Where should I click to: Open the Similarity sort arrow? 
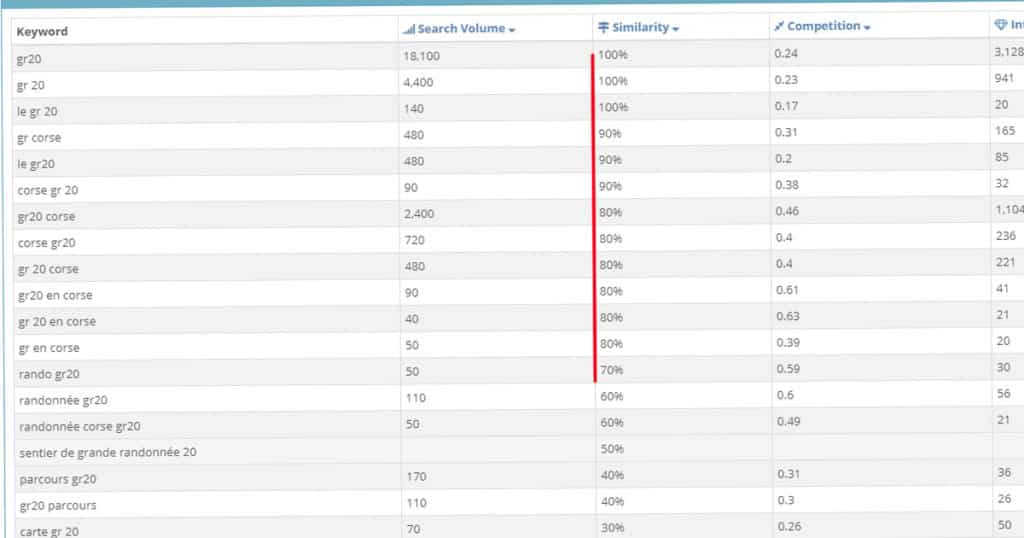(x=675, y=29)
